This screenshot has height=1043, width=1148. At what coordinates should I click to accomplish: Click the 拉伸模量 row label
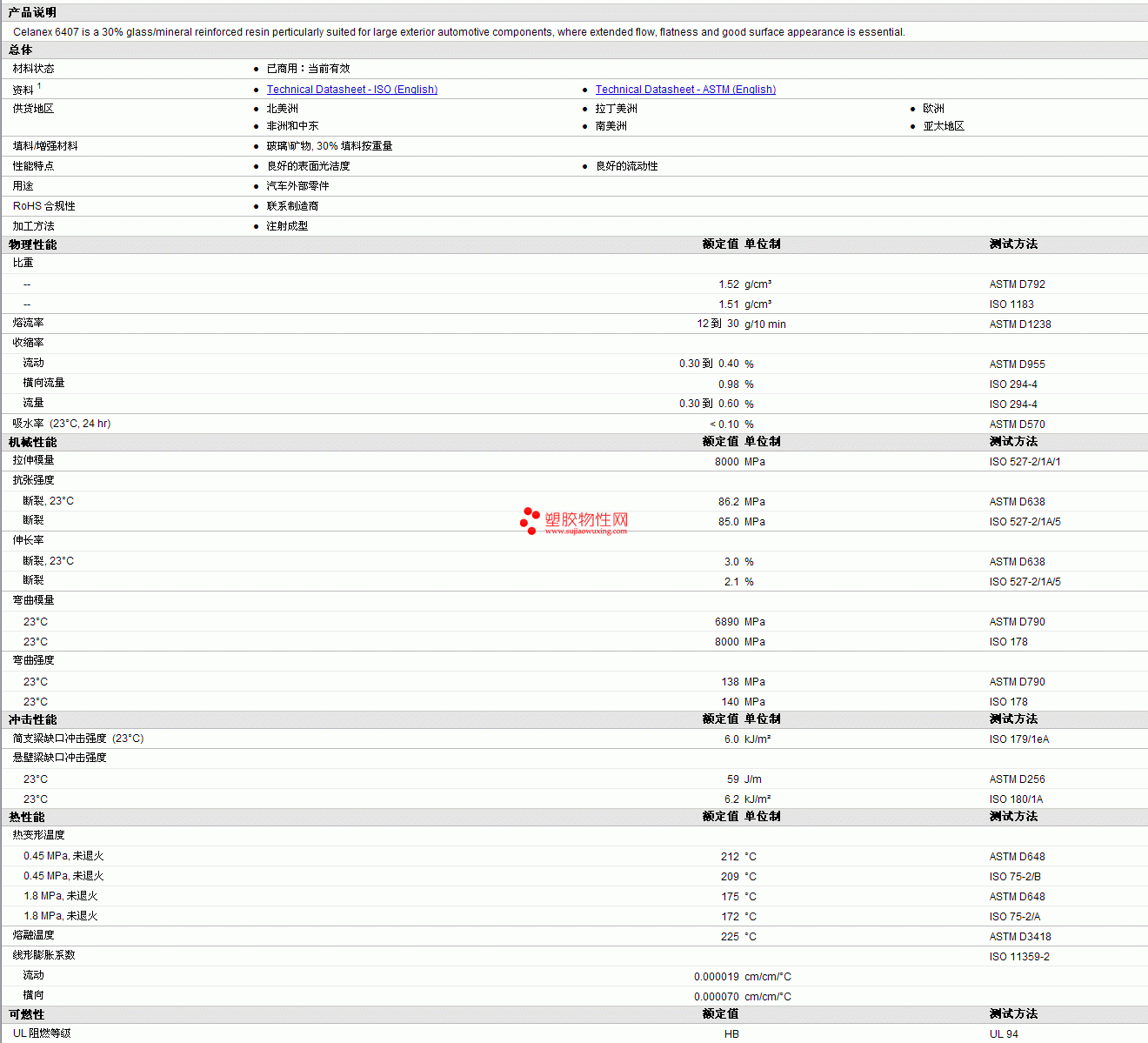click(34, 460)
